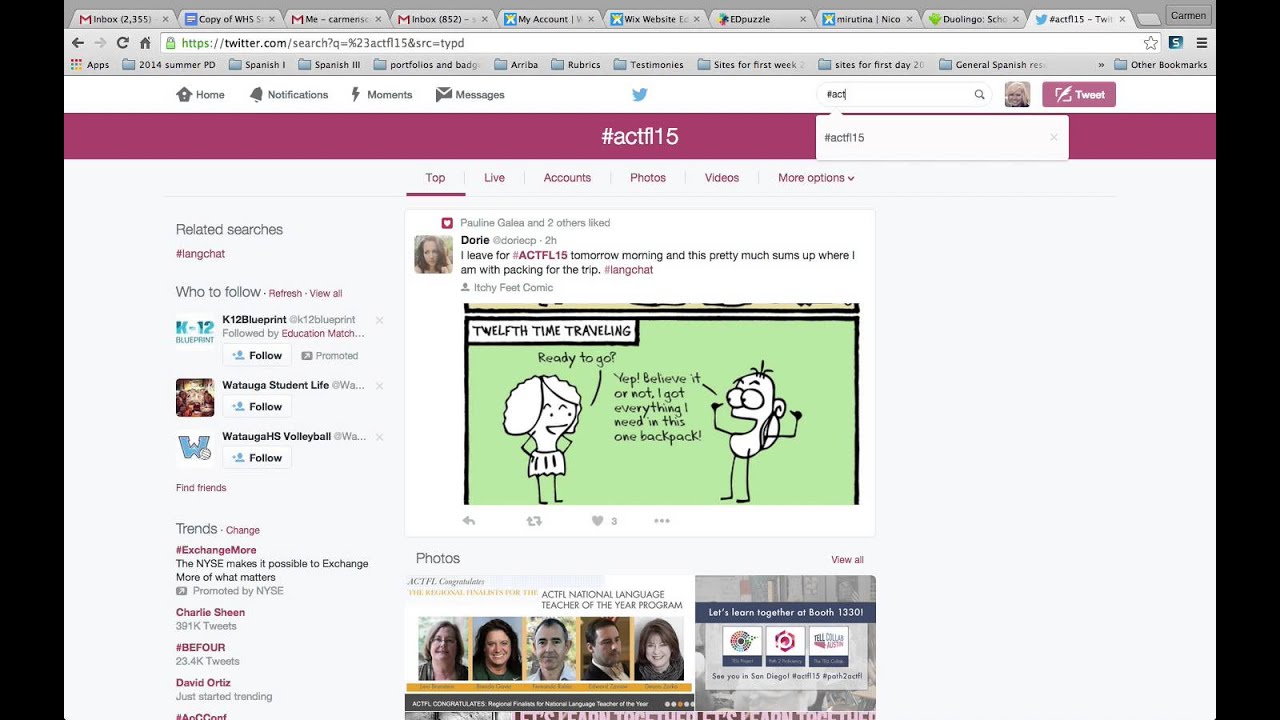Switch to the Live tab
Viewport: 1280px width, 720px height.
click(494, 178)
